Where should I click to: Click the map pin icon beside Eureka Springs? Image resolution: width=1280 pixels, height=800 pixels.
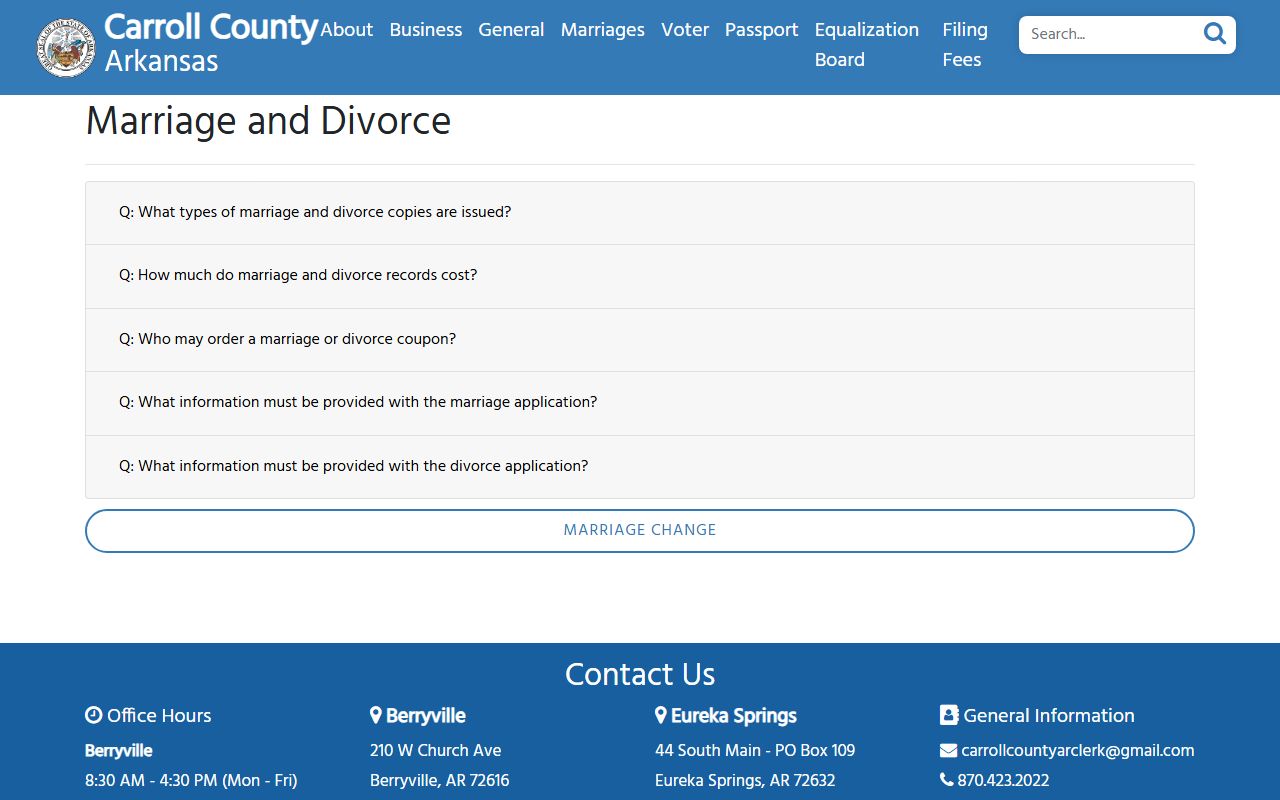(x=661, y=715)
